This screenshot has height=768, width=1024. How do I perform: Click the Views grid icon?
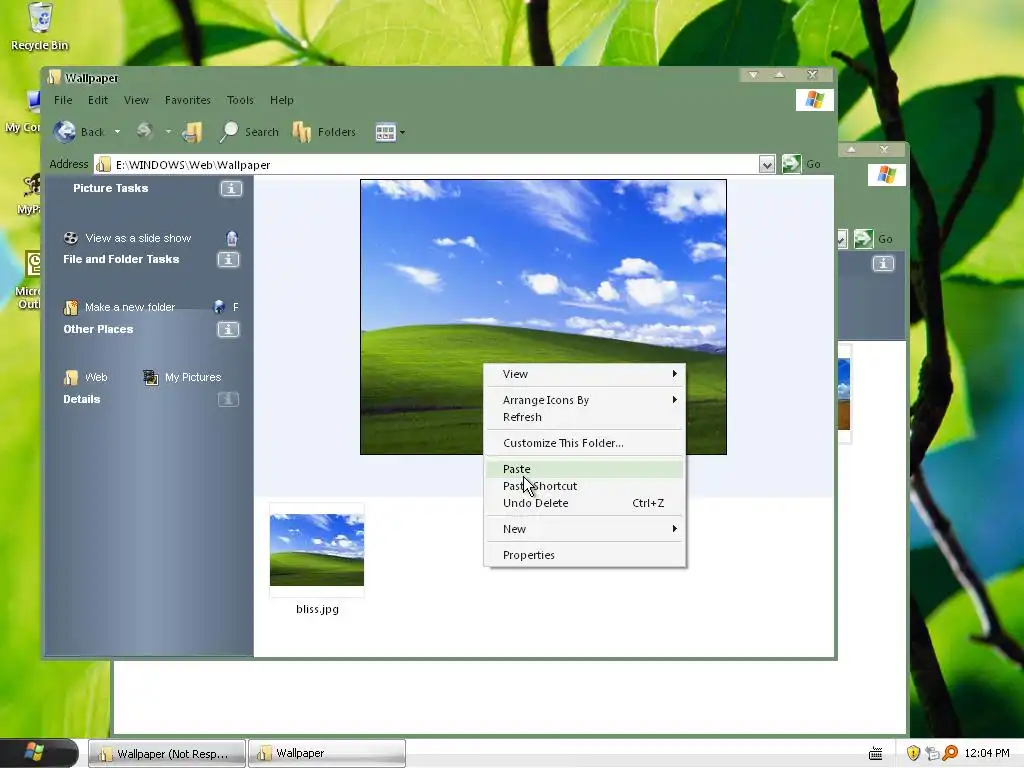(385, 133)
